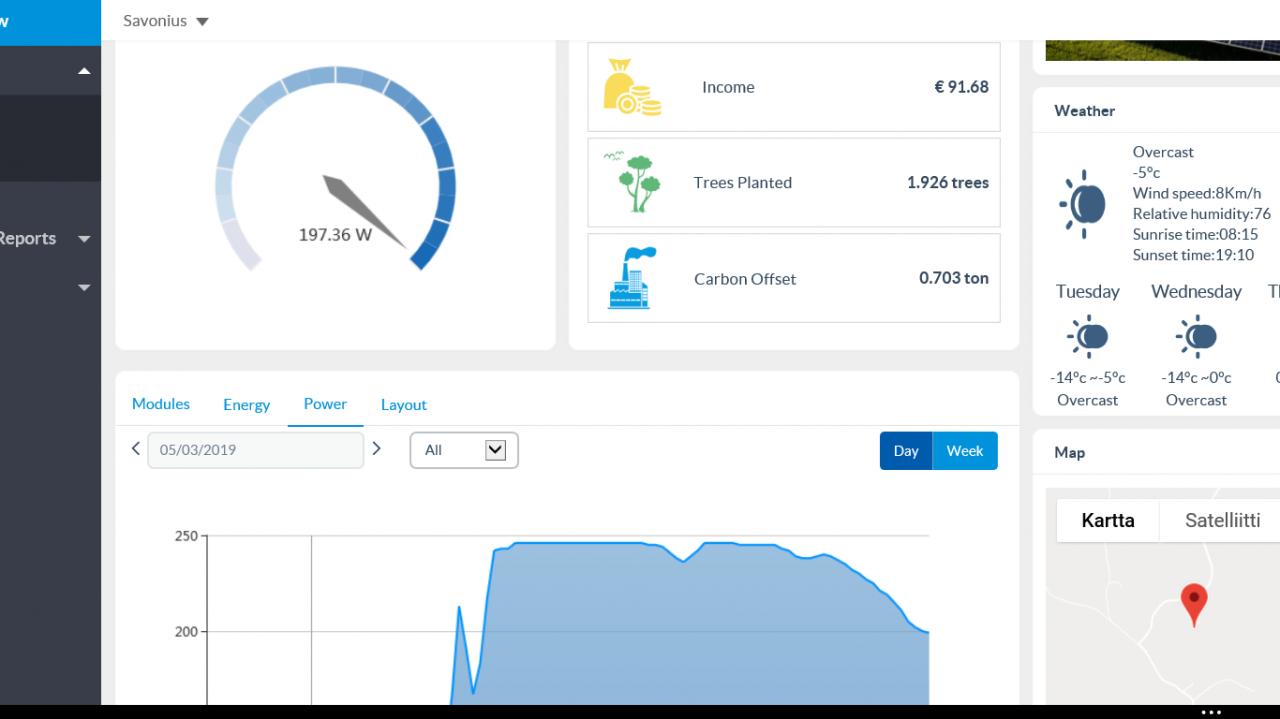Click the red map location pin

coord(1194,605)
